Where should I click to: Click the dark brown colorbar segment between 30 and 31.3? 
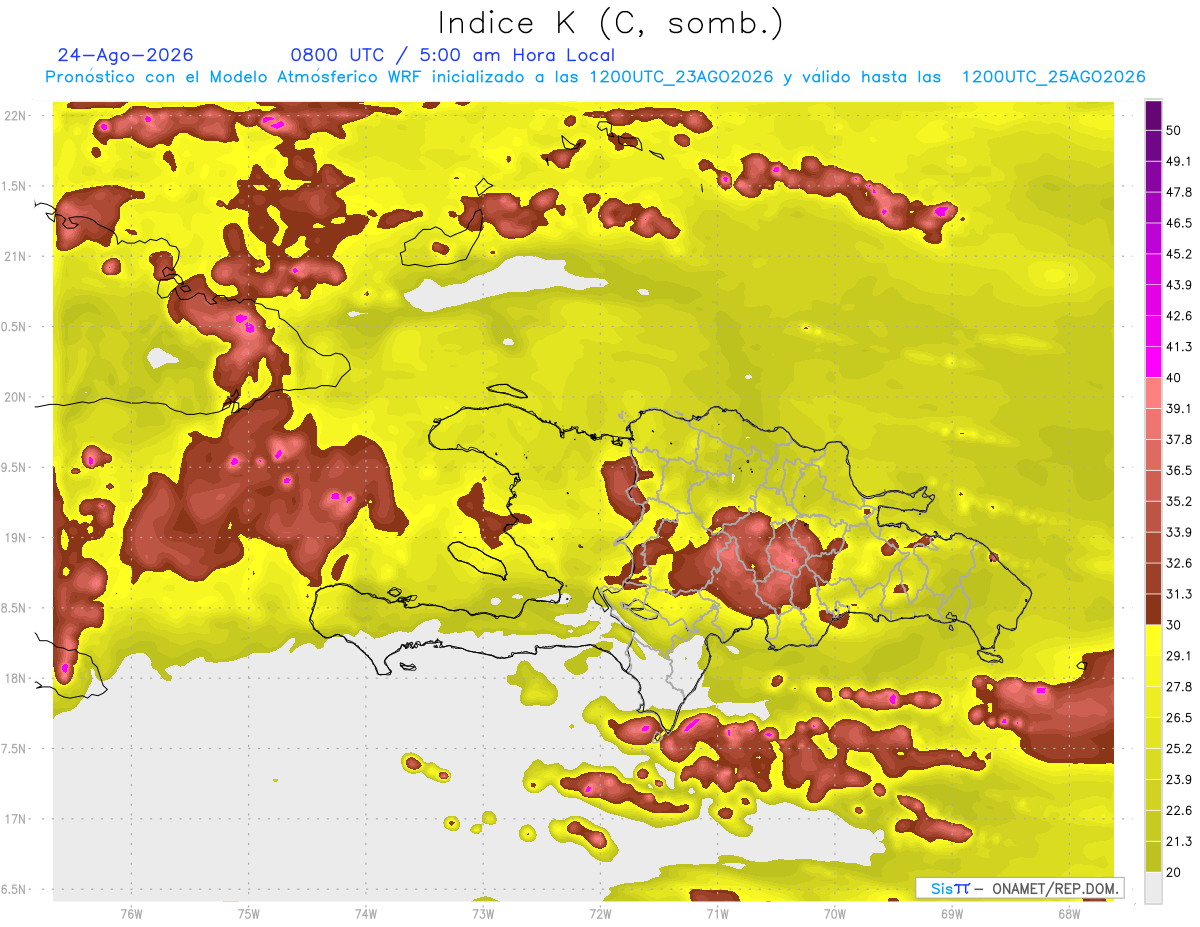point(1154,609)
